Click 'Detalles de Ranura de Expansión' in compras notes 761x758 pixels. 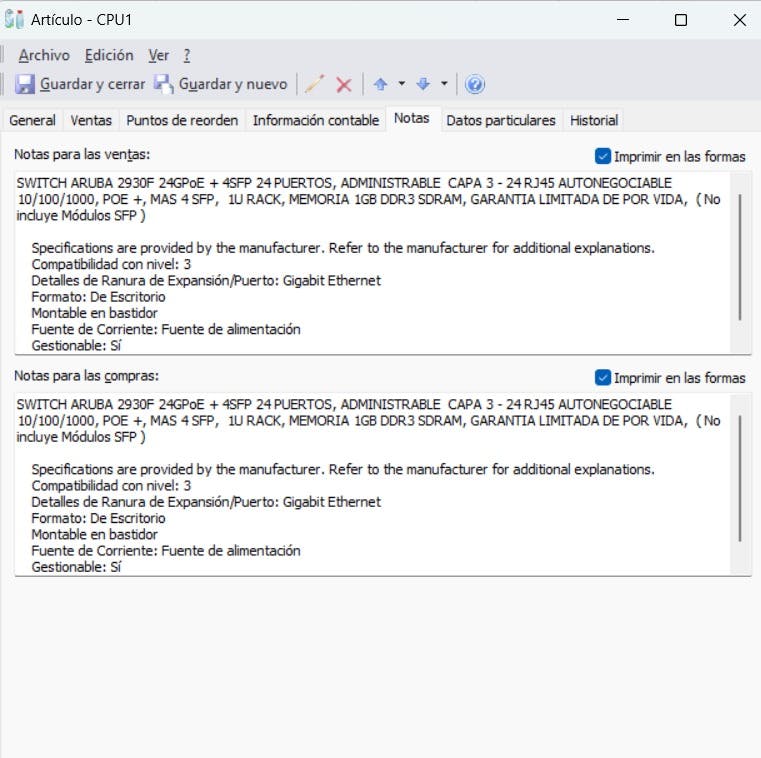point(206,502)
